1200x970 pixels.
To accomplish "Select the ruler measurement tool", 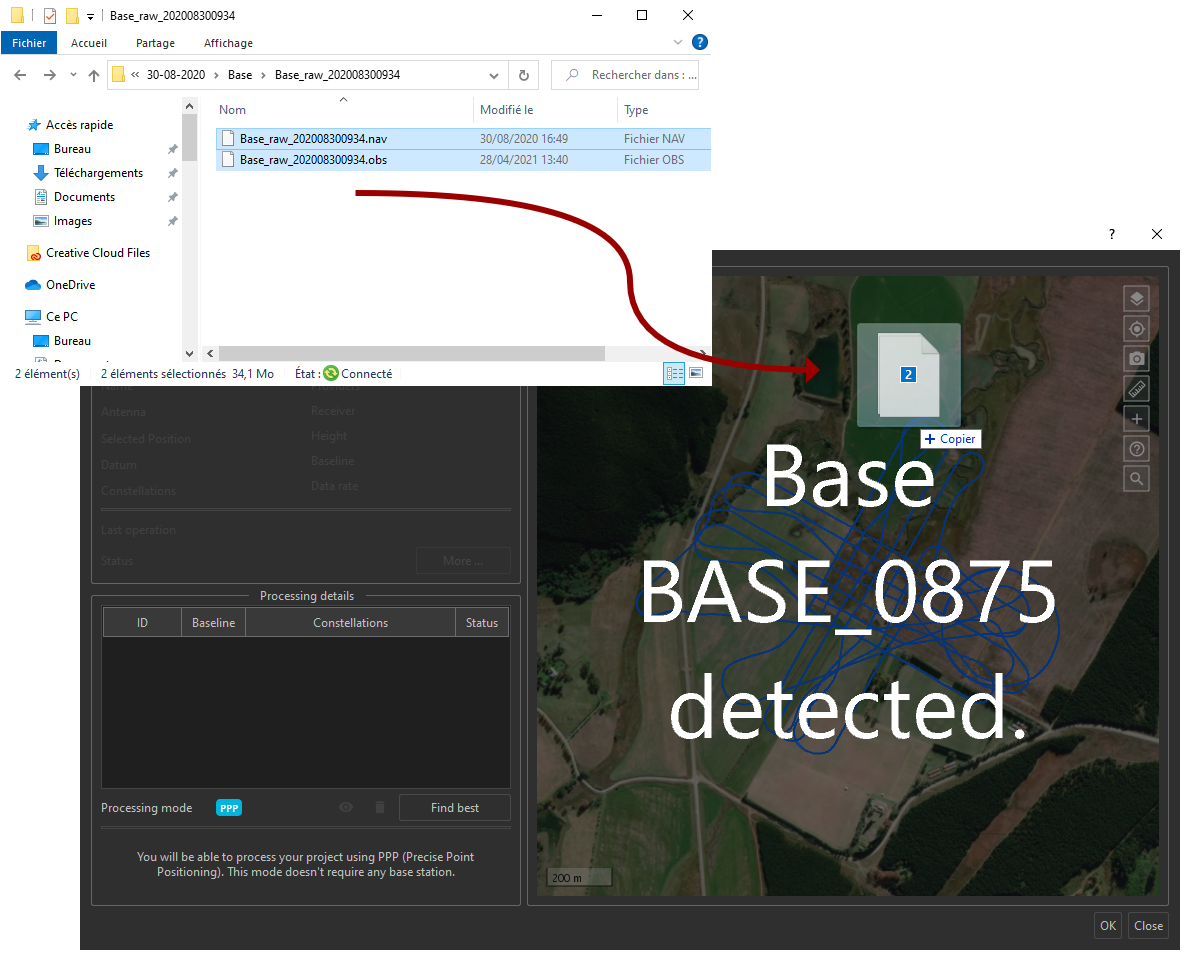I will click(1136, 388).
